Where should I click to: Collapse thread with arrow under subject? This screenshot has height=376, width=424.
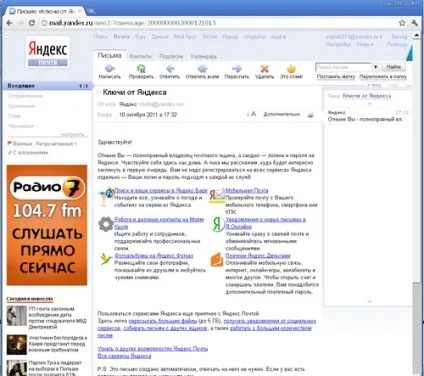coord(369,104)
